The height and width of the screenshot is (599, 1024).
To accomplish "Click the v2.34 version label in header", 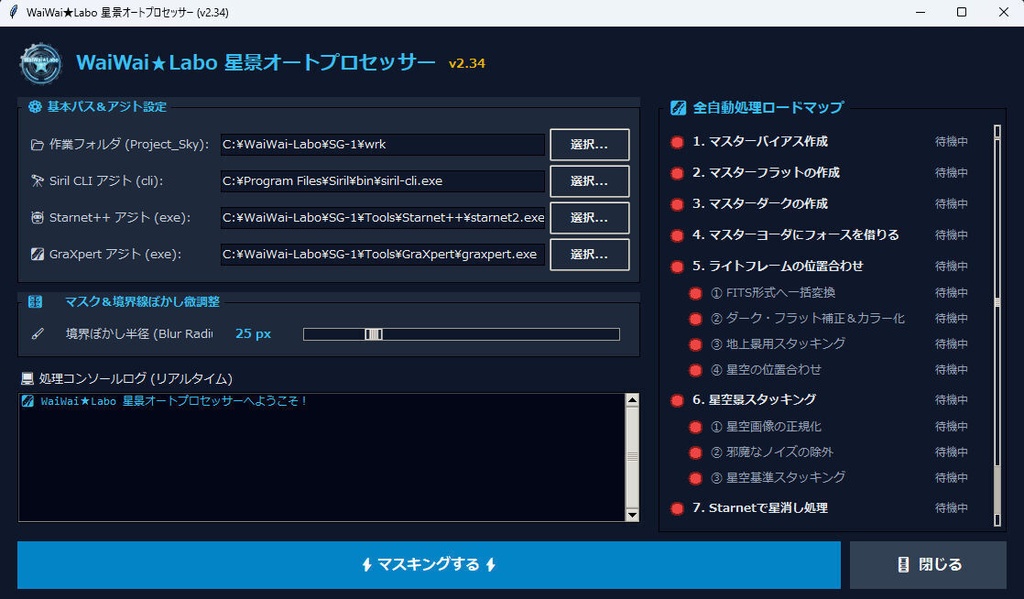I will (467, 63).
